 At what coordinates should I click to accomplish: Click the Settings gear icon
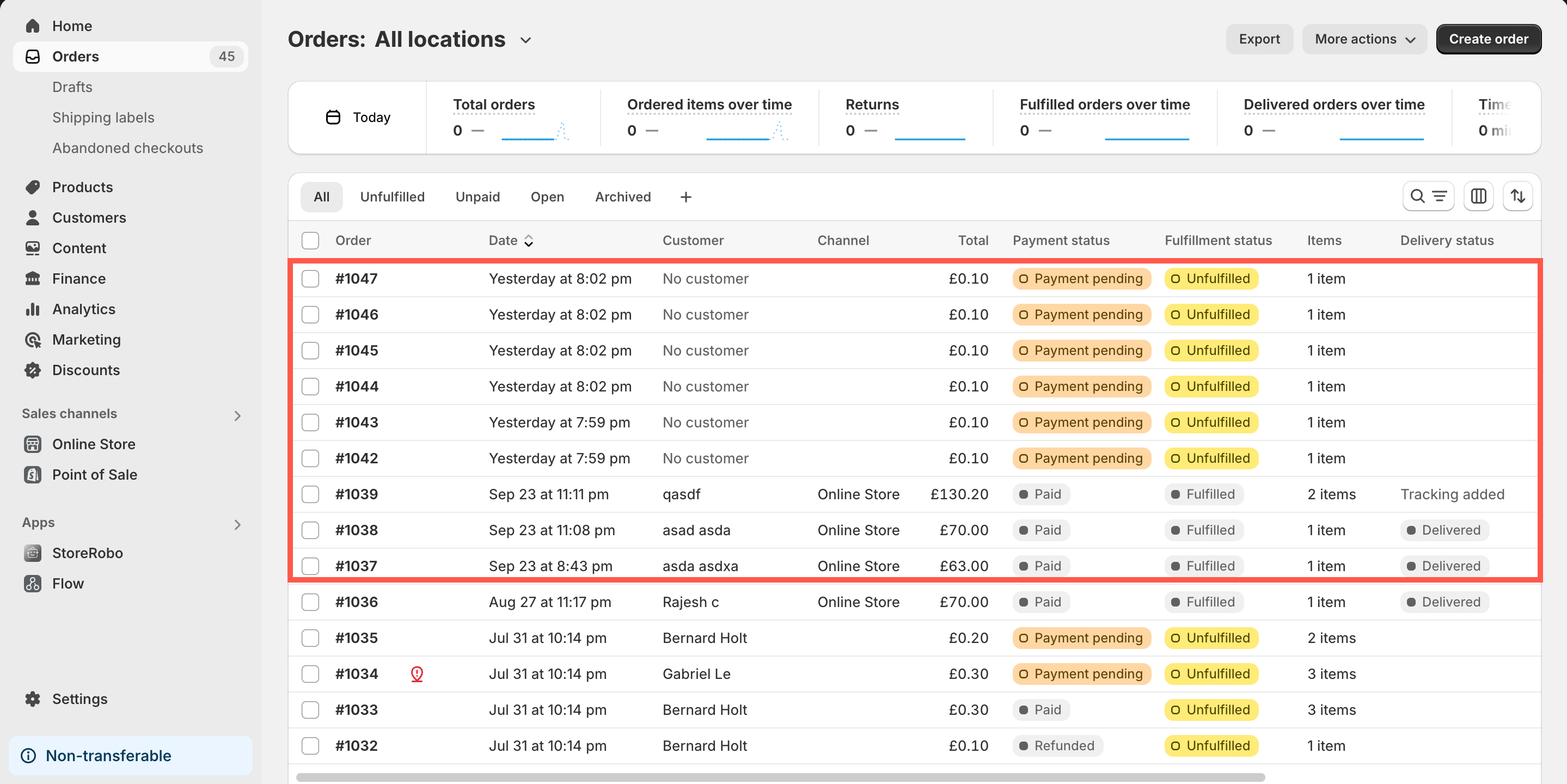33,699
